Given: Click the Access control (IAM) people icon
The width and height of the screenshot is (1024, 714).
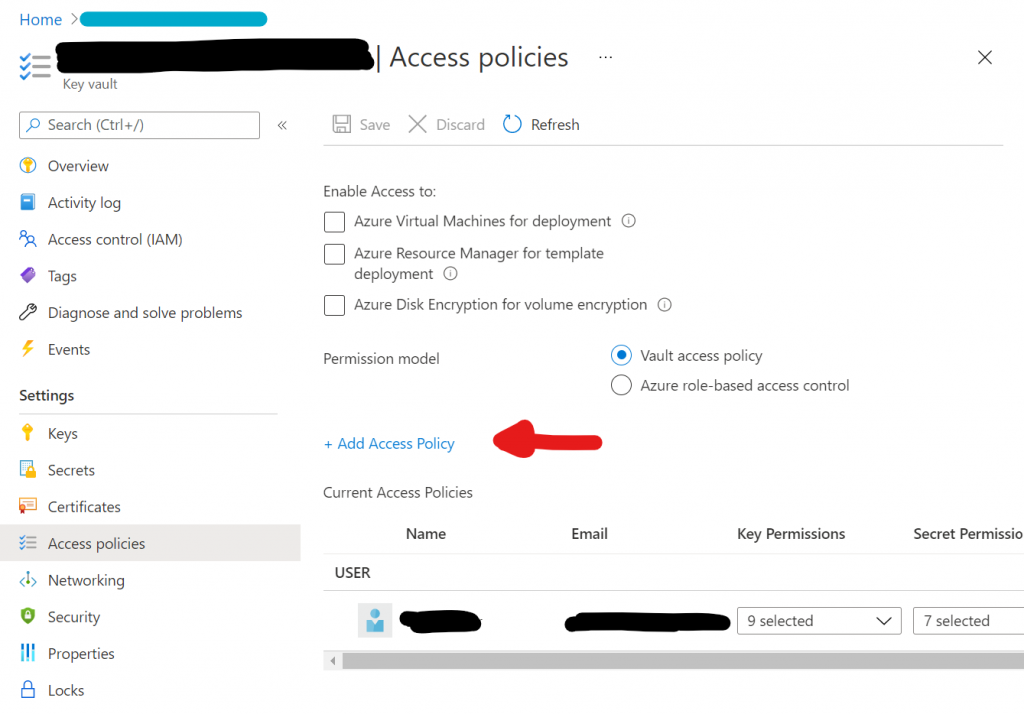Looking at the screenshot, I should tap(28, 238).
